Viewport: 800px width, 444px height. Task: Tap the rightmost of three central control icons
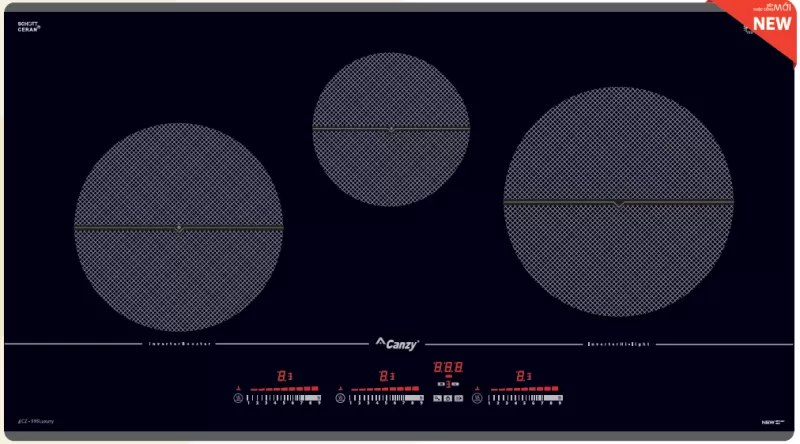pos(459,399)
